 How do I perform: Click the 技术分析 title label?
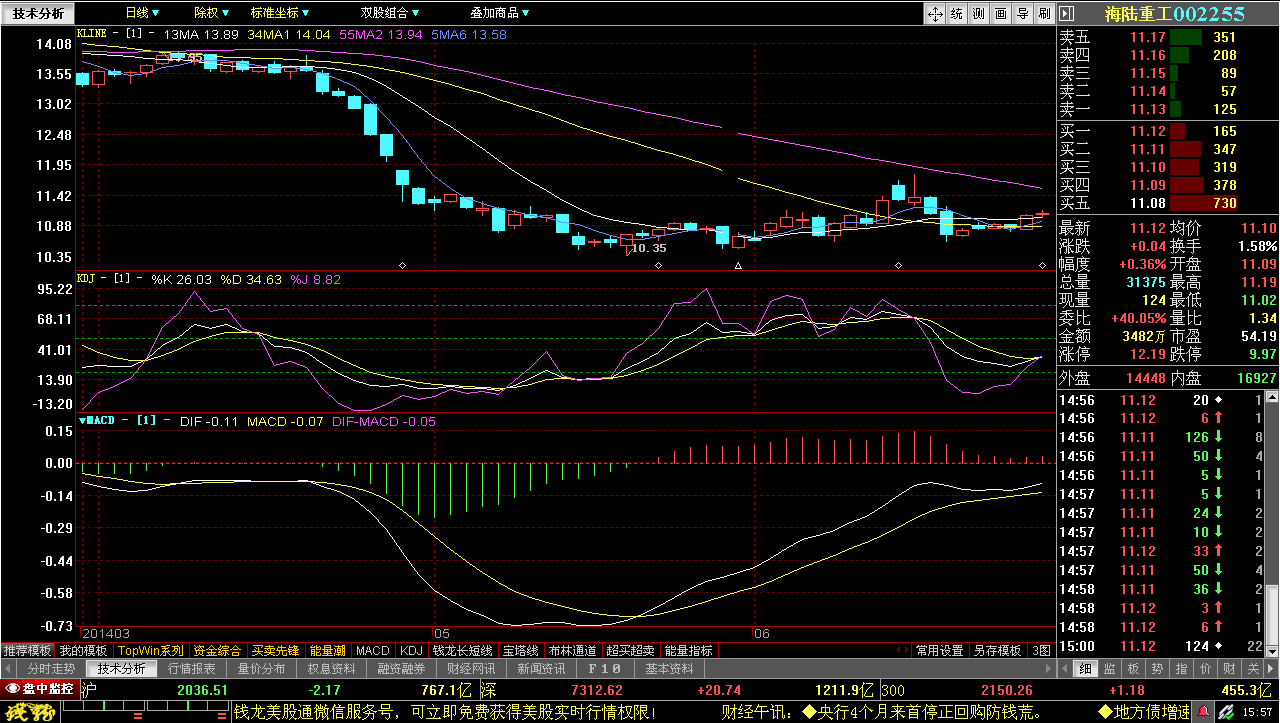[x=36, y=13]
